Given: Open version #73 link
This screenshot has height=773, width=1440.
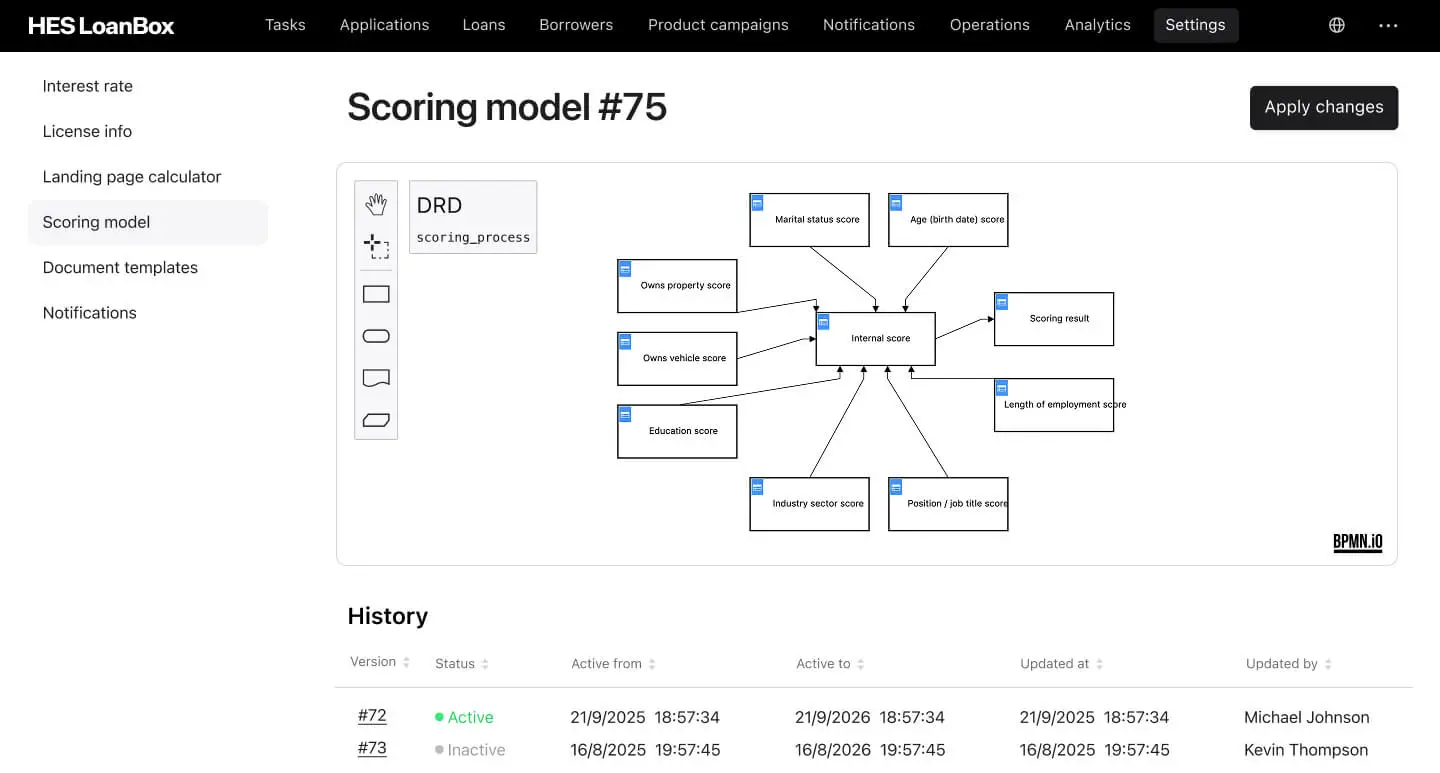Looking at the screenshot, I should pyautogui.click(x=372, y=748).
